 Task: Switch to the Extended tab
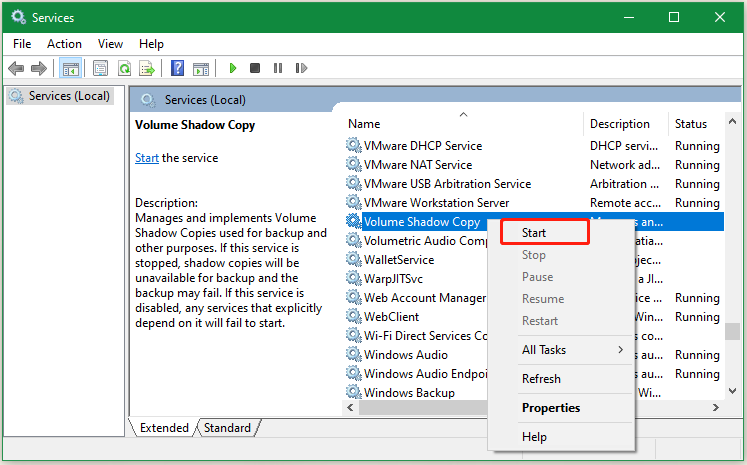[164, 428]
